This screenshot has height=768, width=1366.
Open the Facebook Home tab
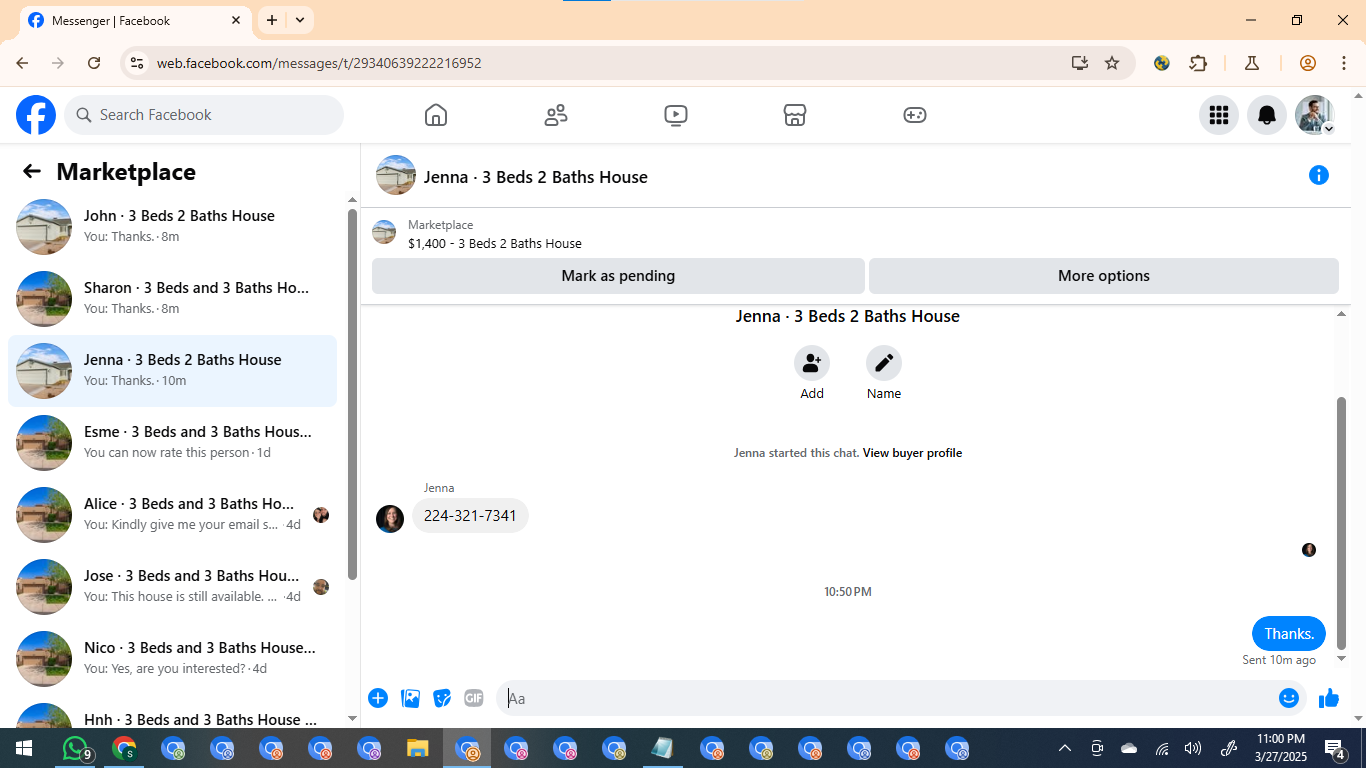coord(436,115)
